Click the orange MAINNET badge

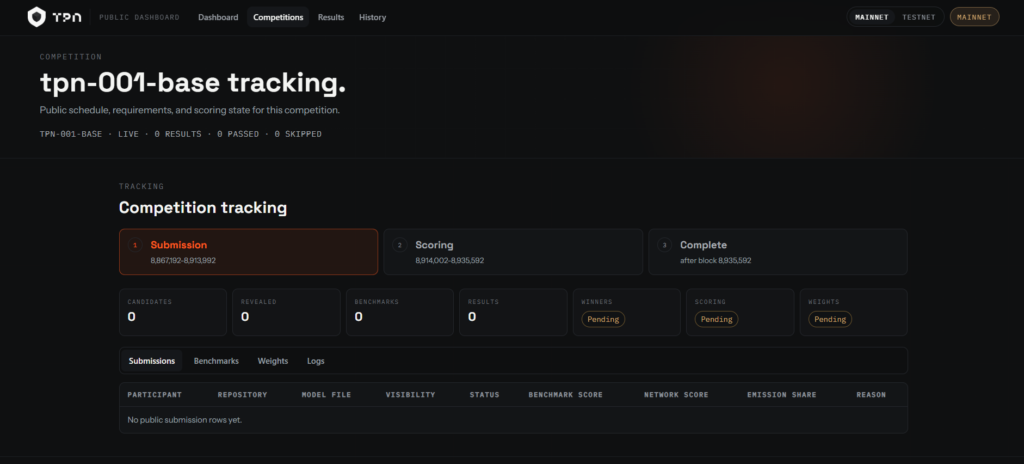point(974,17)
